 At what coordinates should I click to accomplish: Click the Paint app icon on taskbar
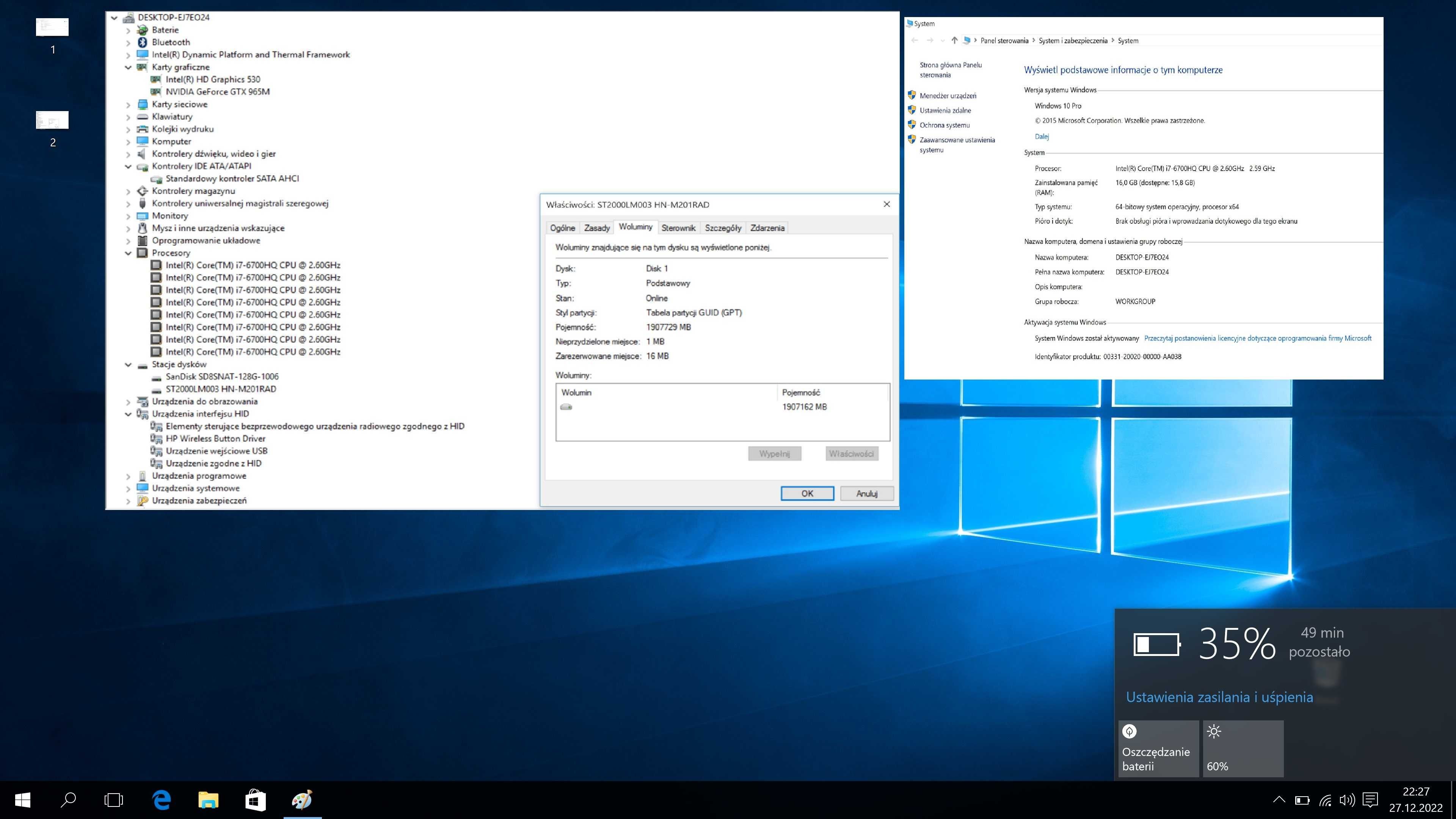pyautogui.click(x=302, y=800)
